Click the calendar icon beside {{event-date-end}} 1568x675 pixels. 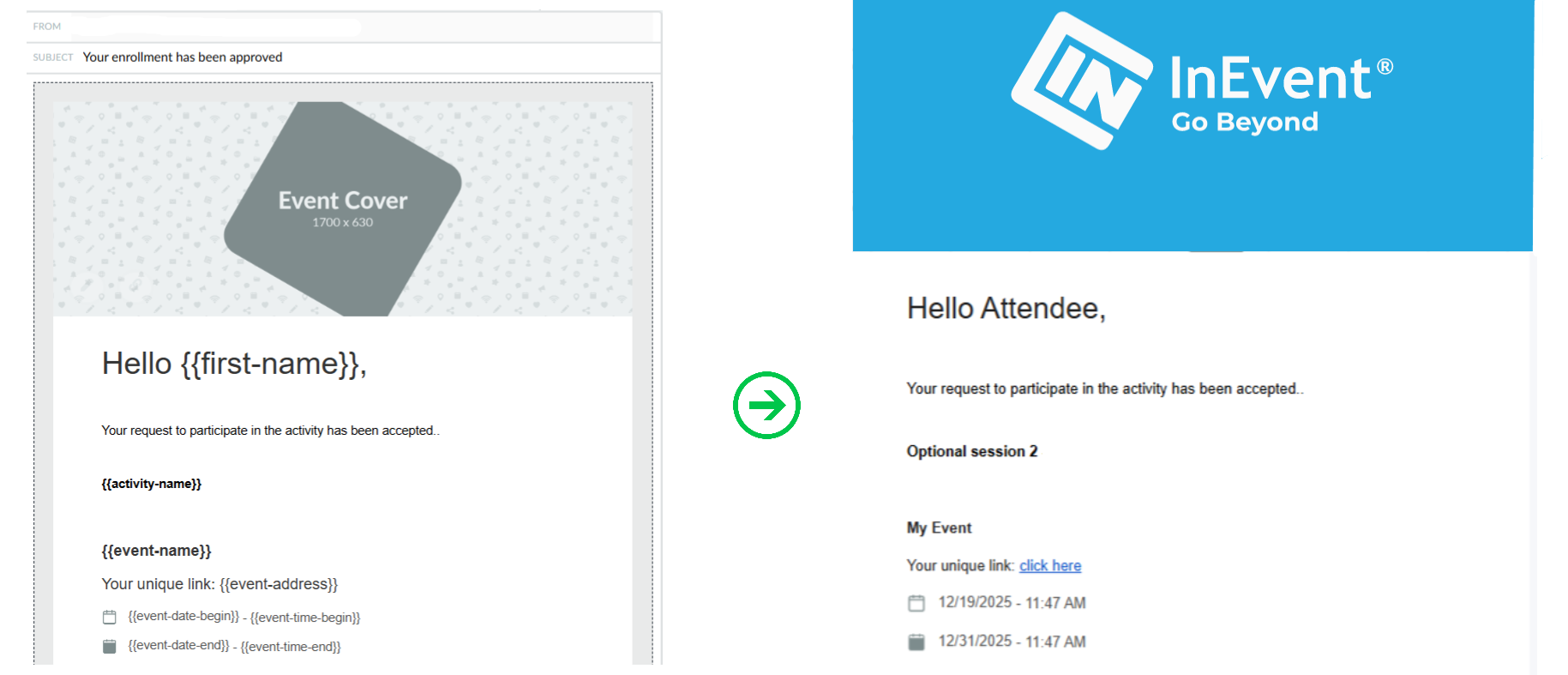click(110, 646)
